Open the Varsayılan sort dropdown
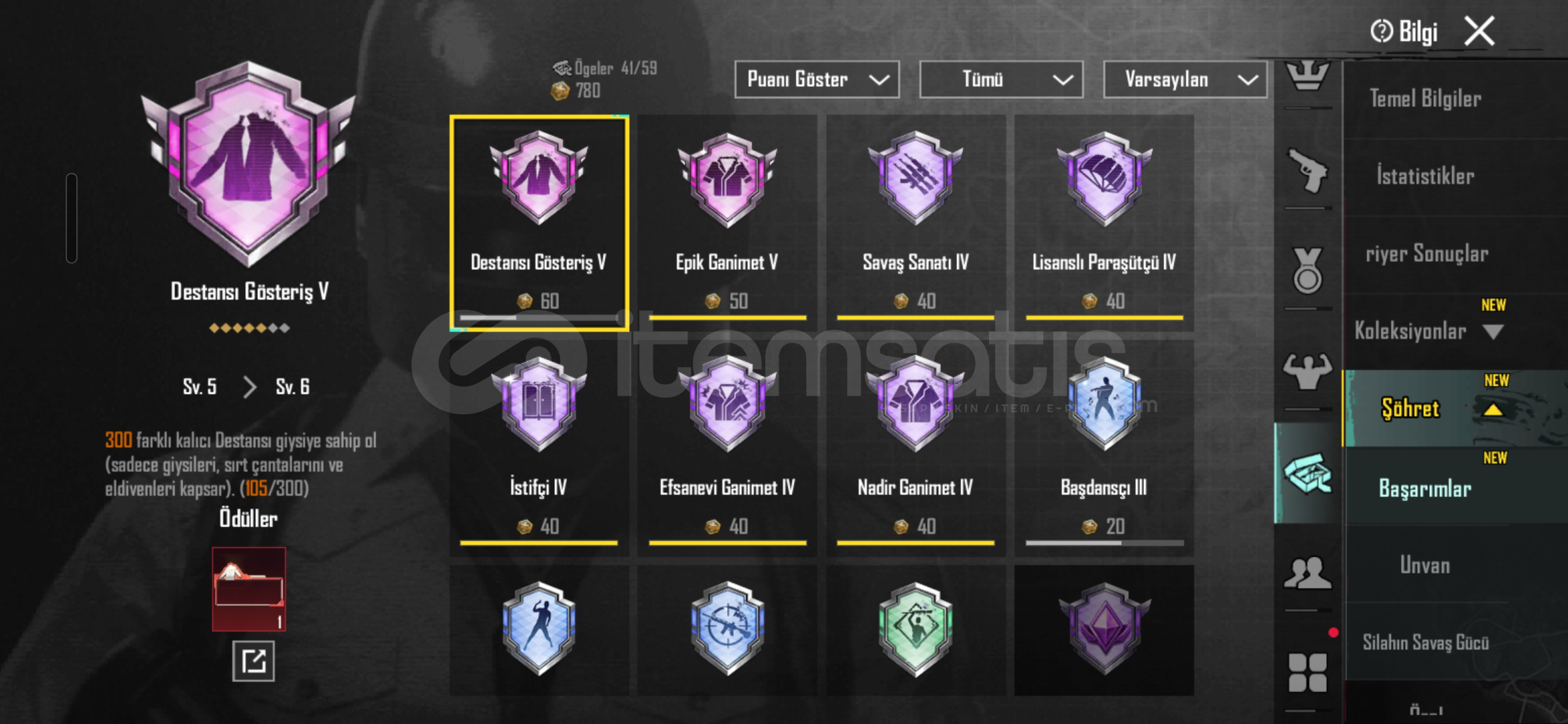Image resolution: width=1568 pixels, height=724 pixels. [1185, 80]
